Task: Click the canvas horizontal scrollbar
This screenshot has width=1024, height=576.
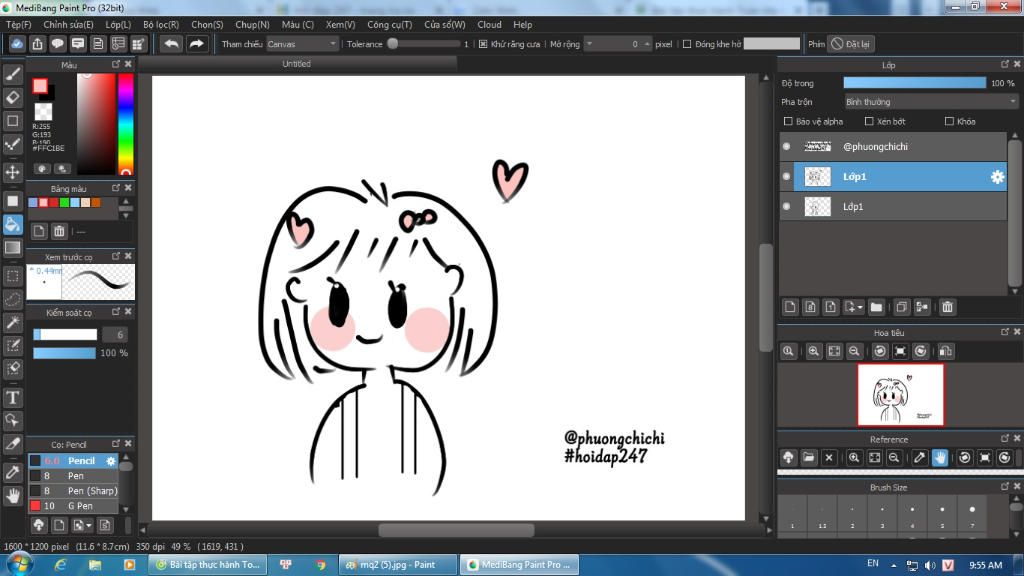Action: coord(456,530)
